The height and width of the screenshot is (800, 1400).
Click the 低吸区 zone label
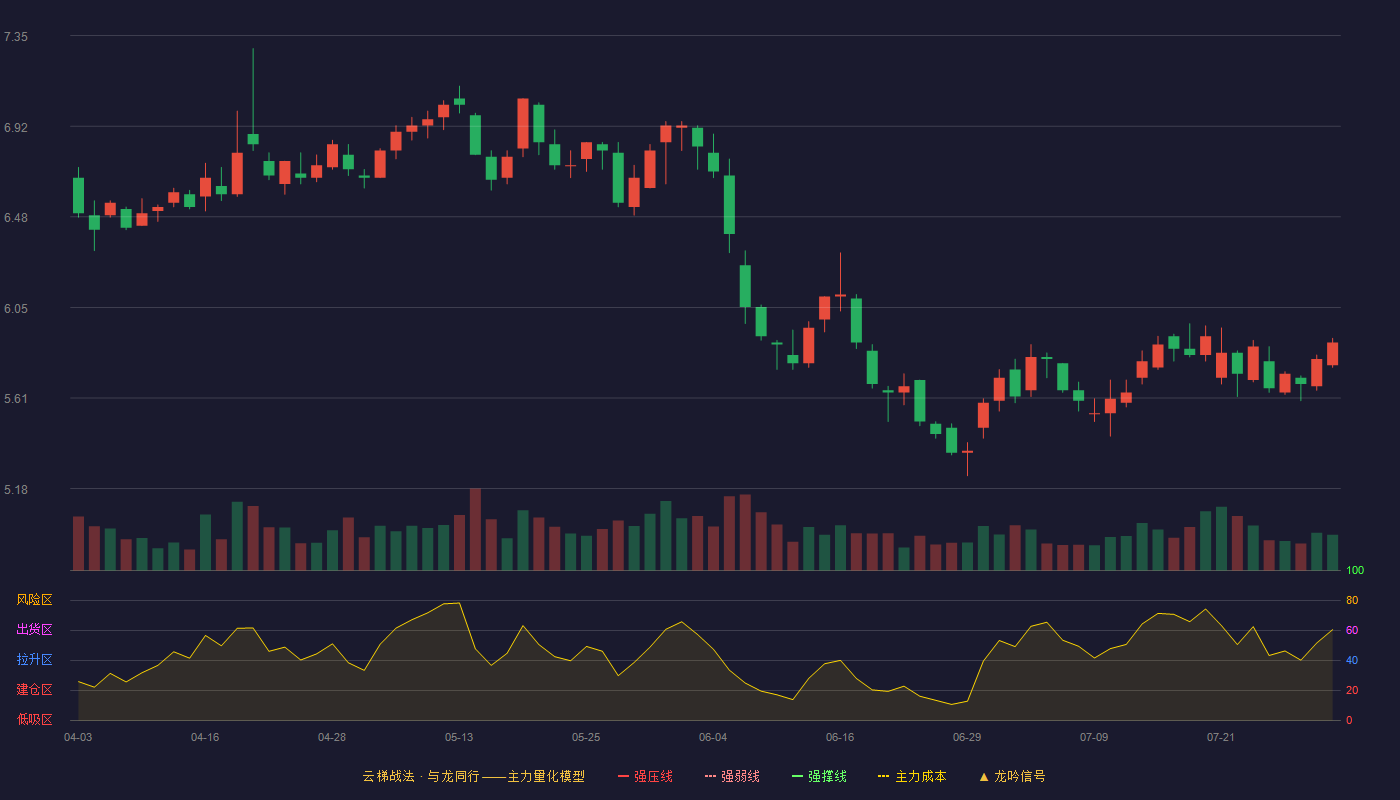click(34, 719)
